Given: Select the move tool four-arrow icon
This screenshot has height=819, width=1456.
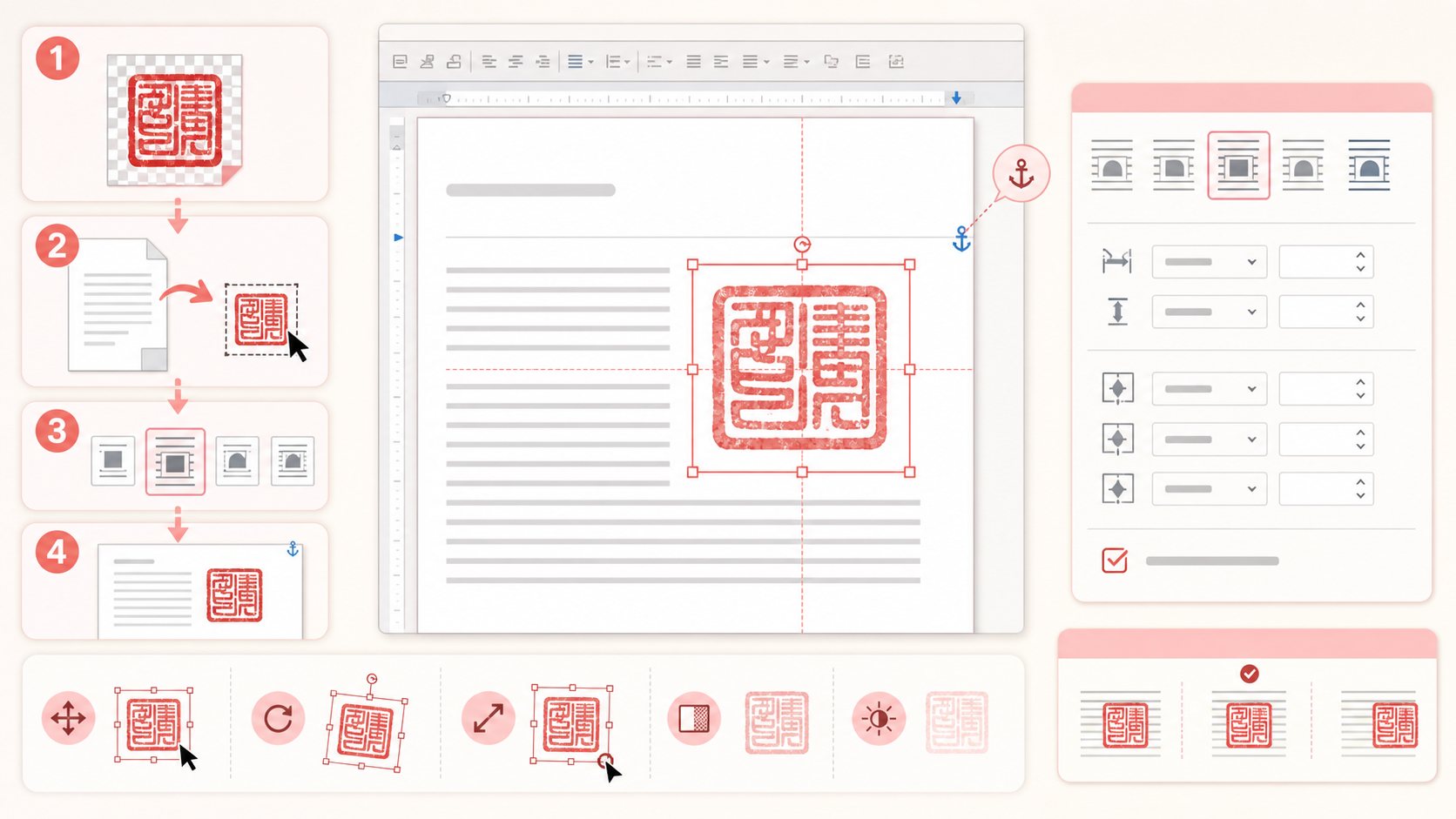Looking at the screenshot, I should coord(68,719).
